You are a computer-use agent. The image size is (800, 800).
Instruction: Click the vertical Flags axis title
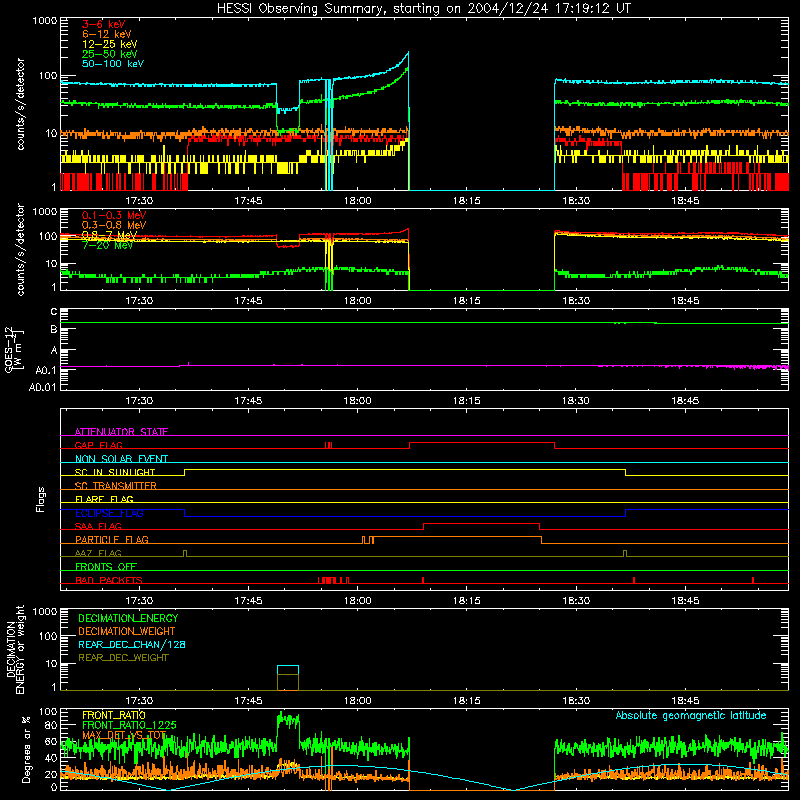(x=41, y=499)
